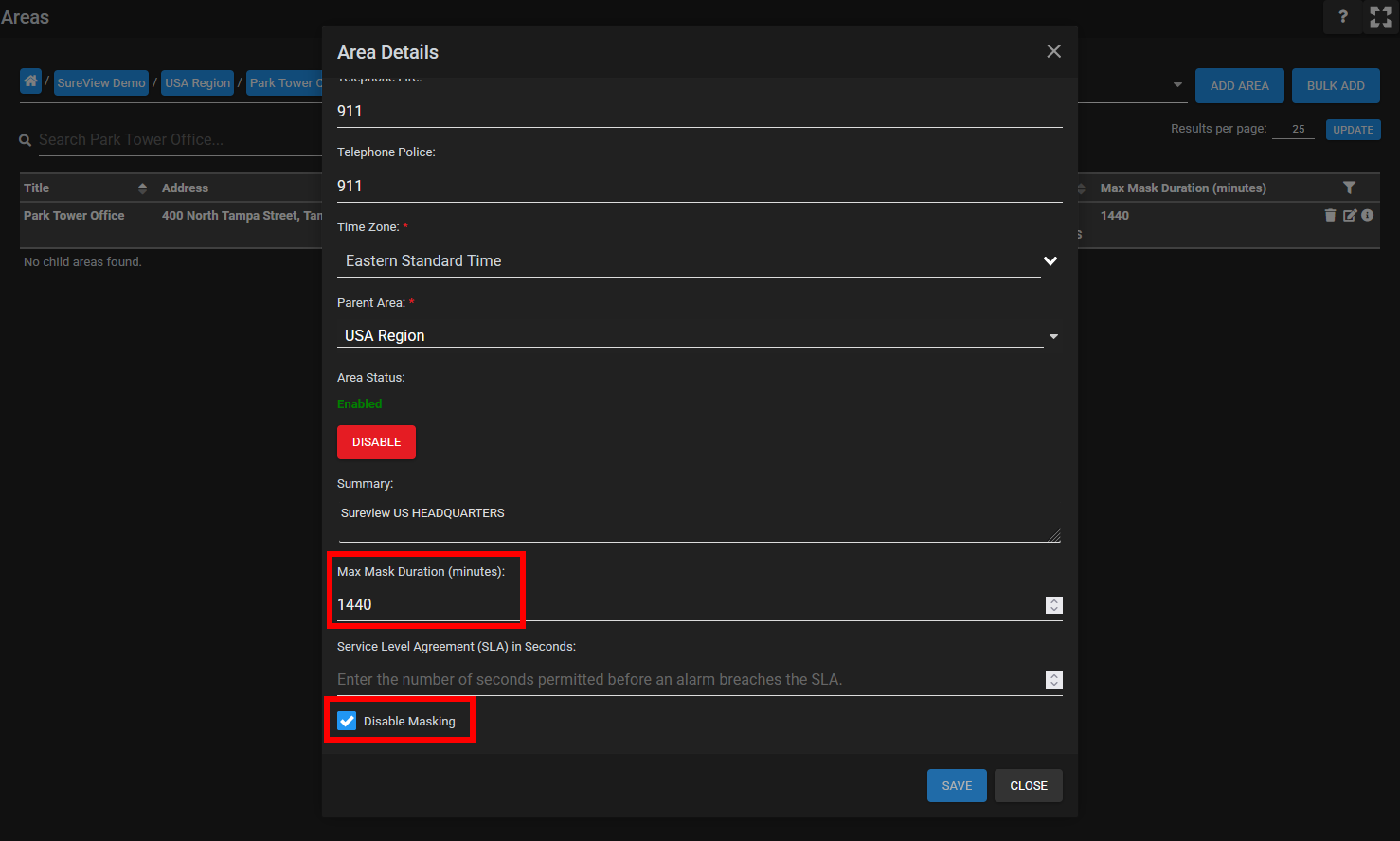The height and width of the screenshot is (841, 1400).
Task: Uncheck the Disable Masking checkbox
Action: 348,722
